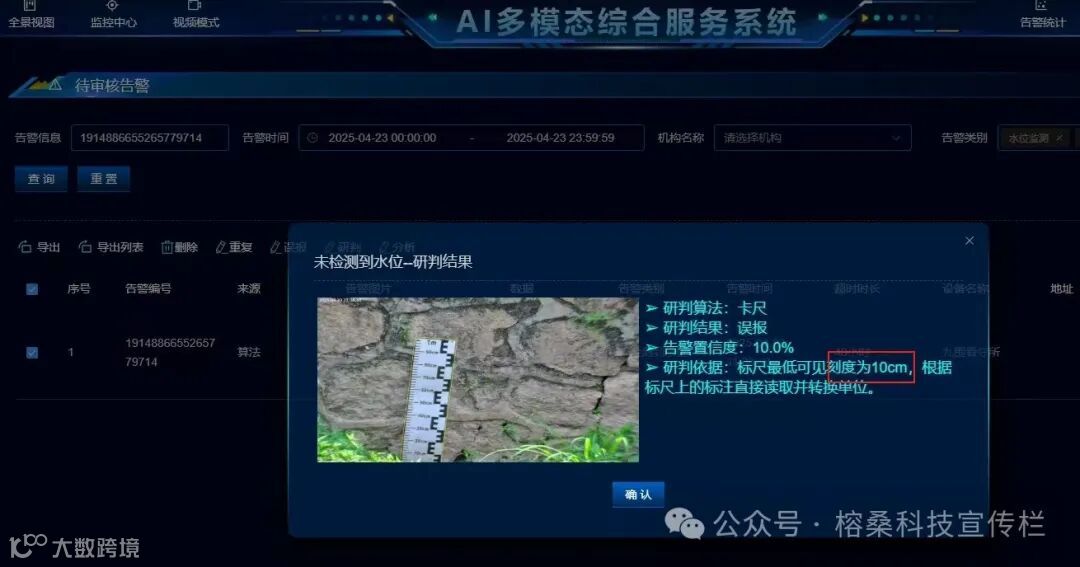This screenshot has width=1080, height=567.
Task: Click the 地址 column header
Action: (1061, 289)
